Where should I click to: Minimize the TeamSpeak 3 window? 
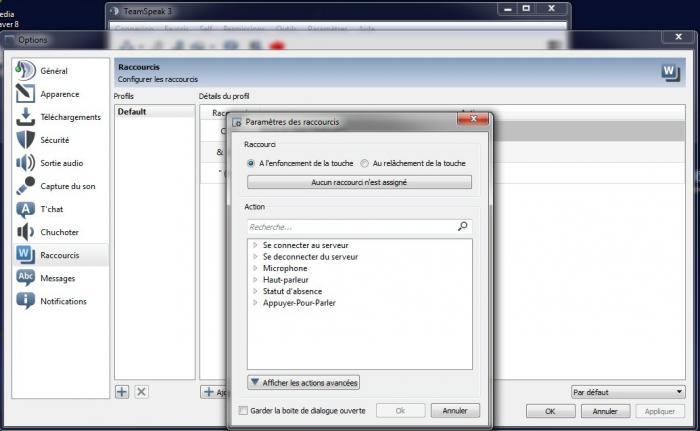508,8
